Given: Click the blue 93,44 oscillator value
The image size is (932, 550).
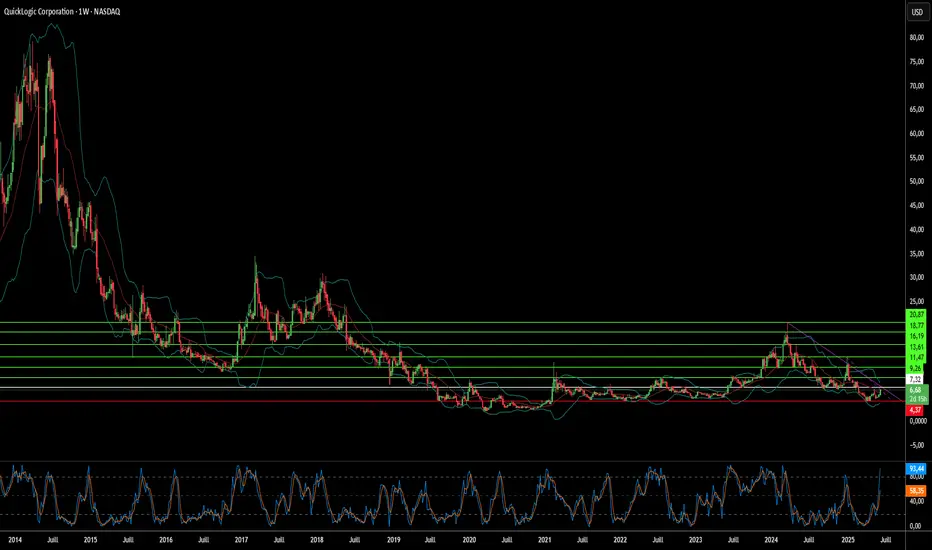Looking at the screenshot, I should [917, 469].
